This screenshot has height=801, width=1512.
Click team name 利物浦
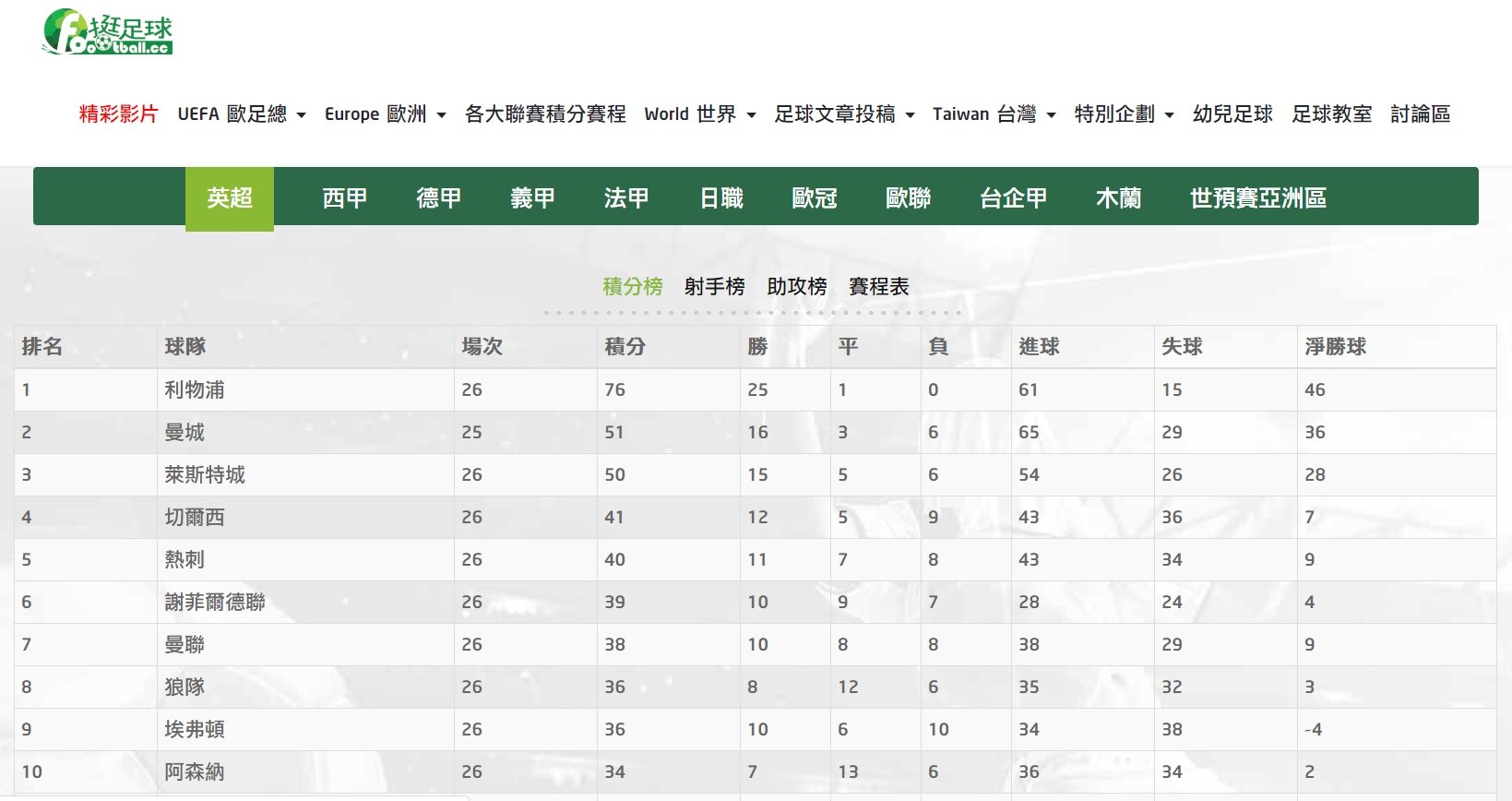(195, 390)
